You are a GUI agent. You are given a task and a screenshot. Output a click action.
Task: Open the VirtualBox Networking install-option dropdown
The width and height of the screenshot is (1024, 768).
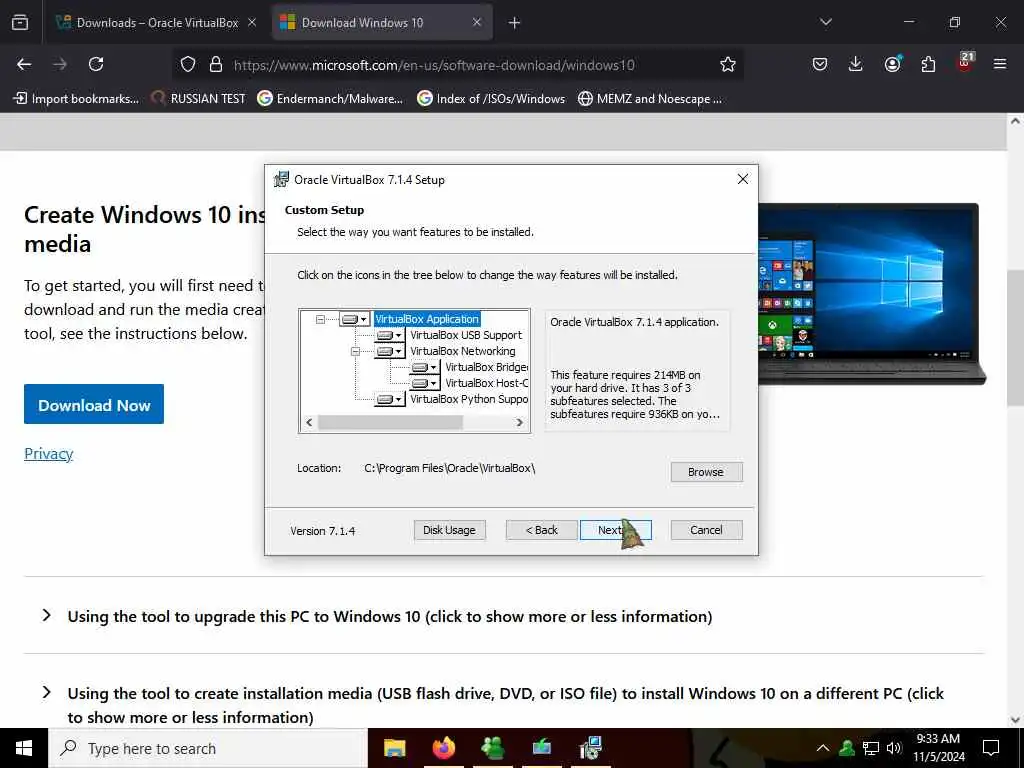389,351
